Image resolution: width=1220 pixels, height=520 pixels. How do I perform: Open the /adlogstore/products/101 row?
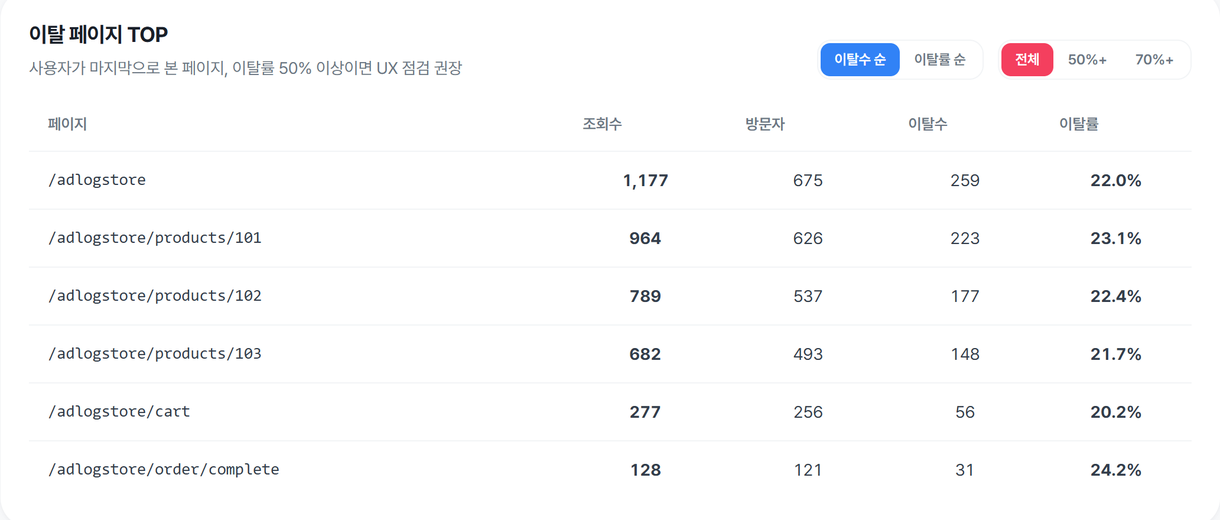click(x=610, y=239)
